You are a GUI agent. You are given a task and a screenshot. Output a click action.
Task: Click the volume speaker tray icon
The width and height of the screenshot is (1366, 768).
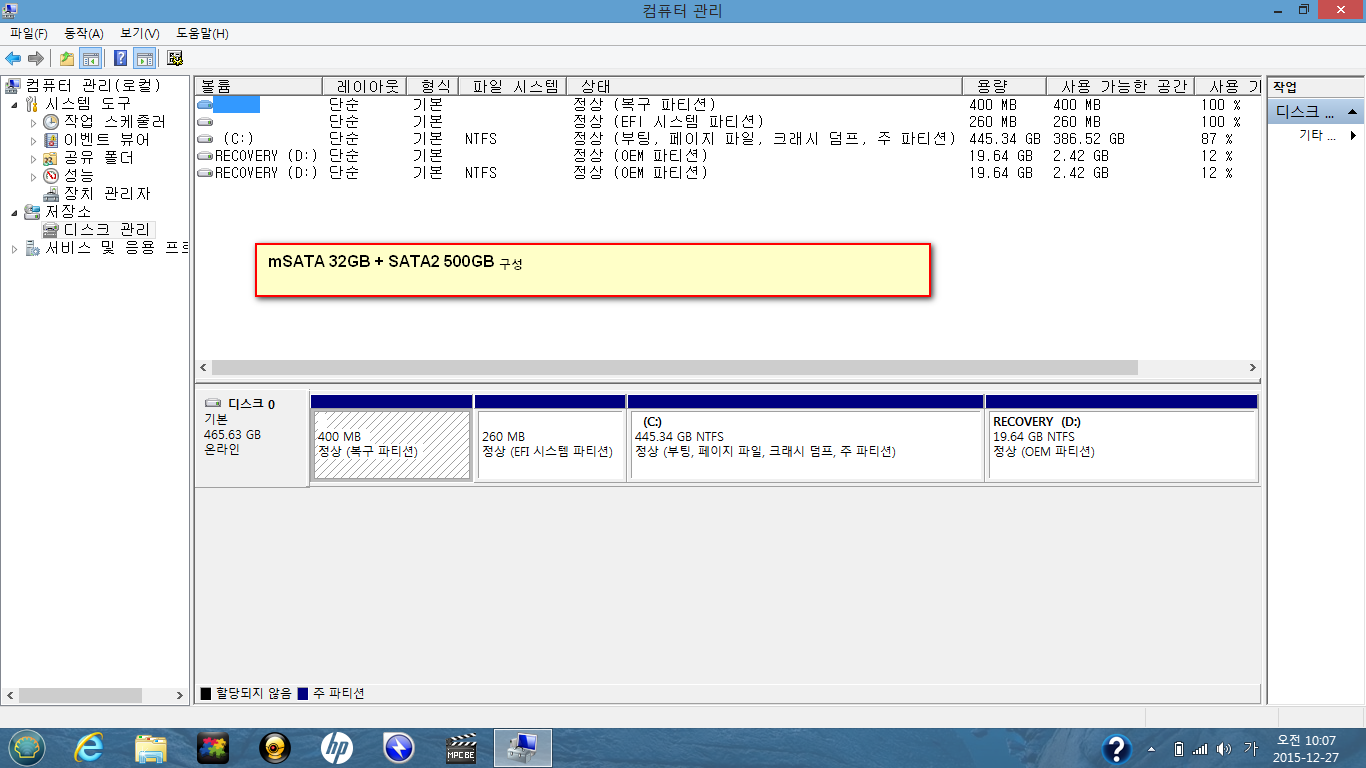click(1224, 749)
